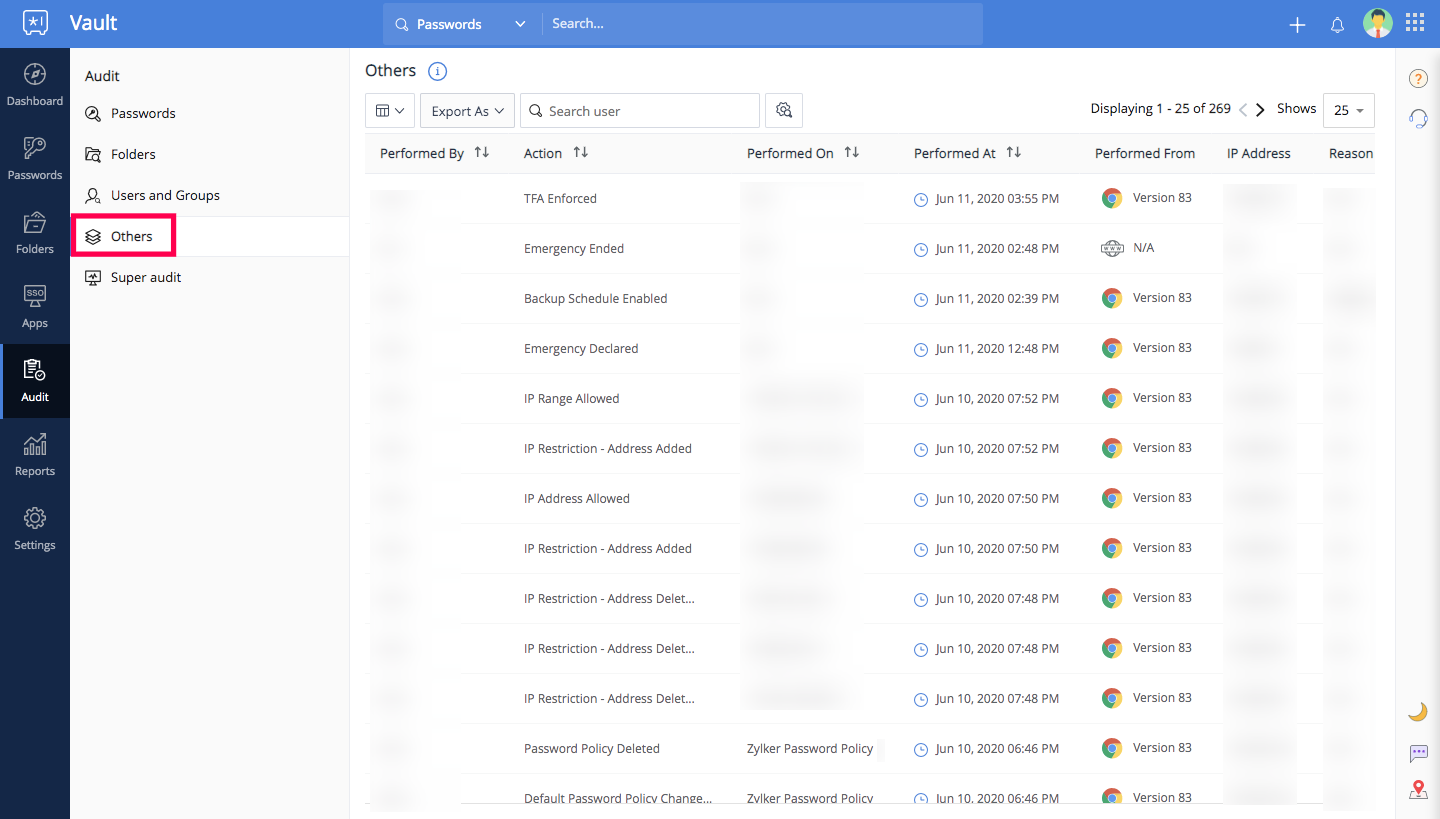This screenshot has height=819, width=1440.
Task: Open the help question mark icon
Action: click(1417, 79)
